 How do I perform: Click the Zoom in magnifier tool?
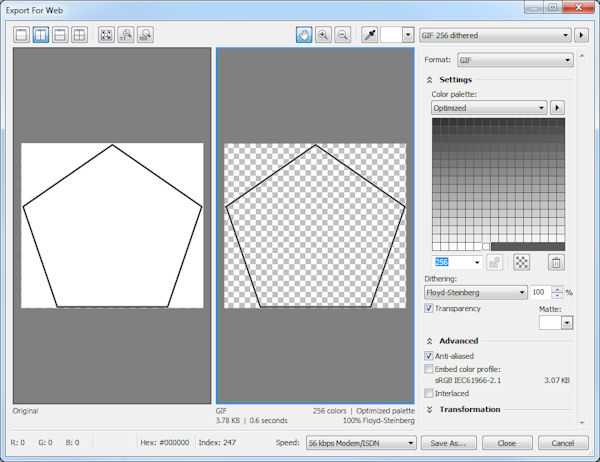(x=324, y=34)
